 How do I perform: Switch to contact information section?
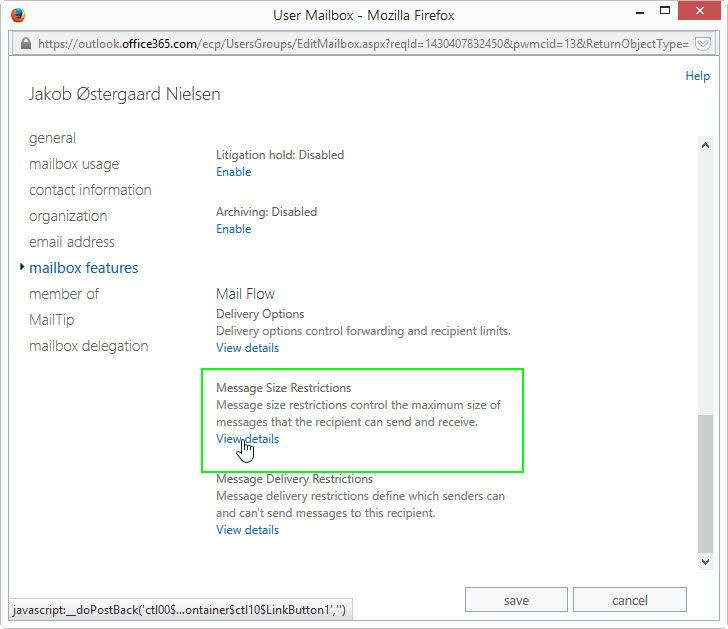coord(90,190)
